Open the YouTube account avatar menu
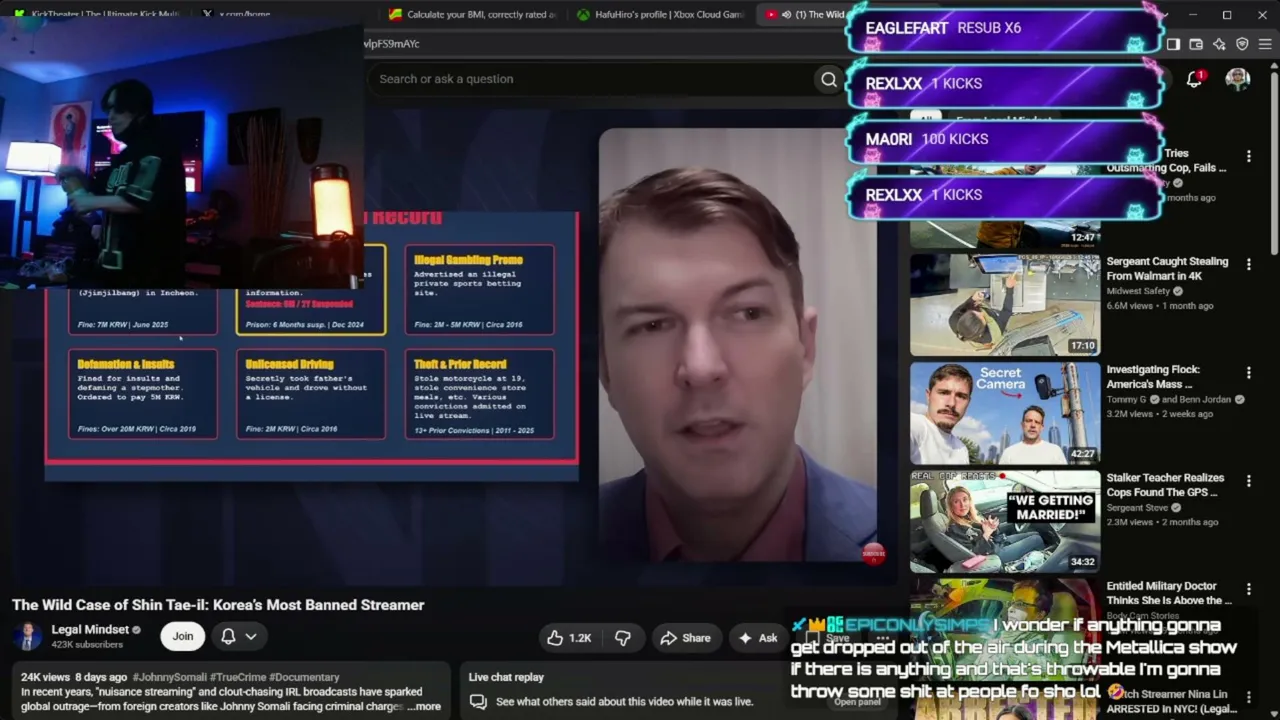The height and width of the screenshot is (720, 1280). tap(1238, 79)
